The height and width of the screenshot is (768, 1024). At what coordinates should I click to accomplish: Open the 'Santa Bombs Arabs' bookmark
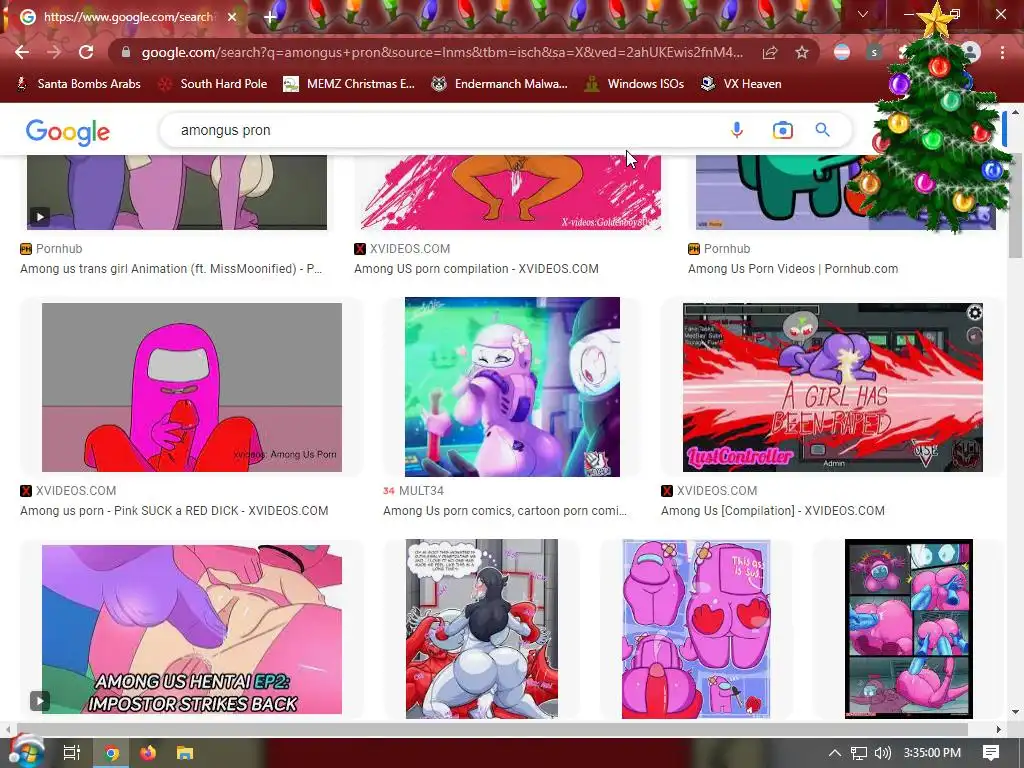(78, 84)
